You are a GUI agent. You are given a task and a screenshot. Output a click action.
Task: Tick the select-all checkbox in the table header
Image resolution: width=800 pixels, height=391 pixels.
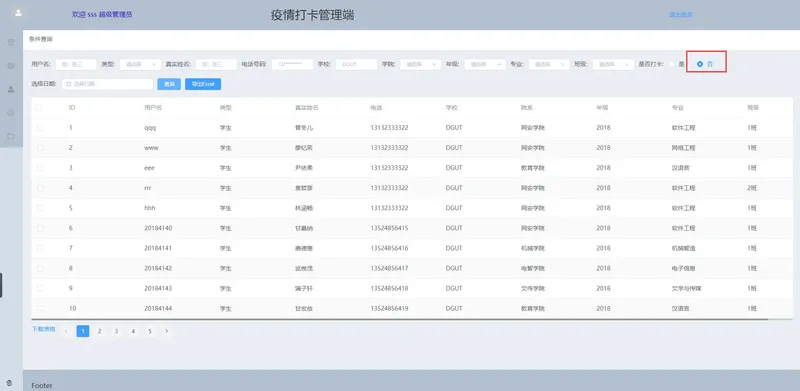(x=39, y=108)
